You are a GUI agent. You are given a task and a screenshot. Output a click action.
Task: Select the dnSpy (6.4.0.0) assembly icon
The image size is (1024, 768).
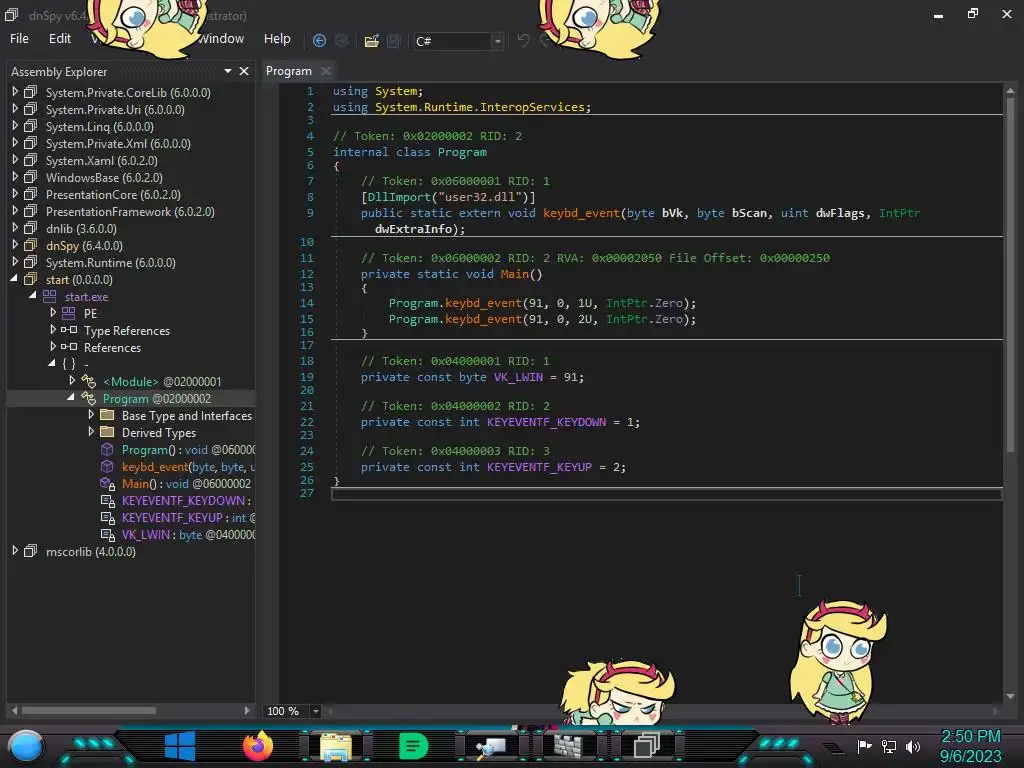(30, 245)
